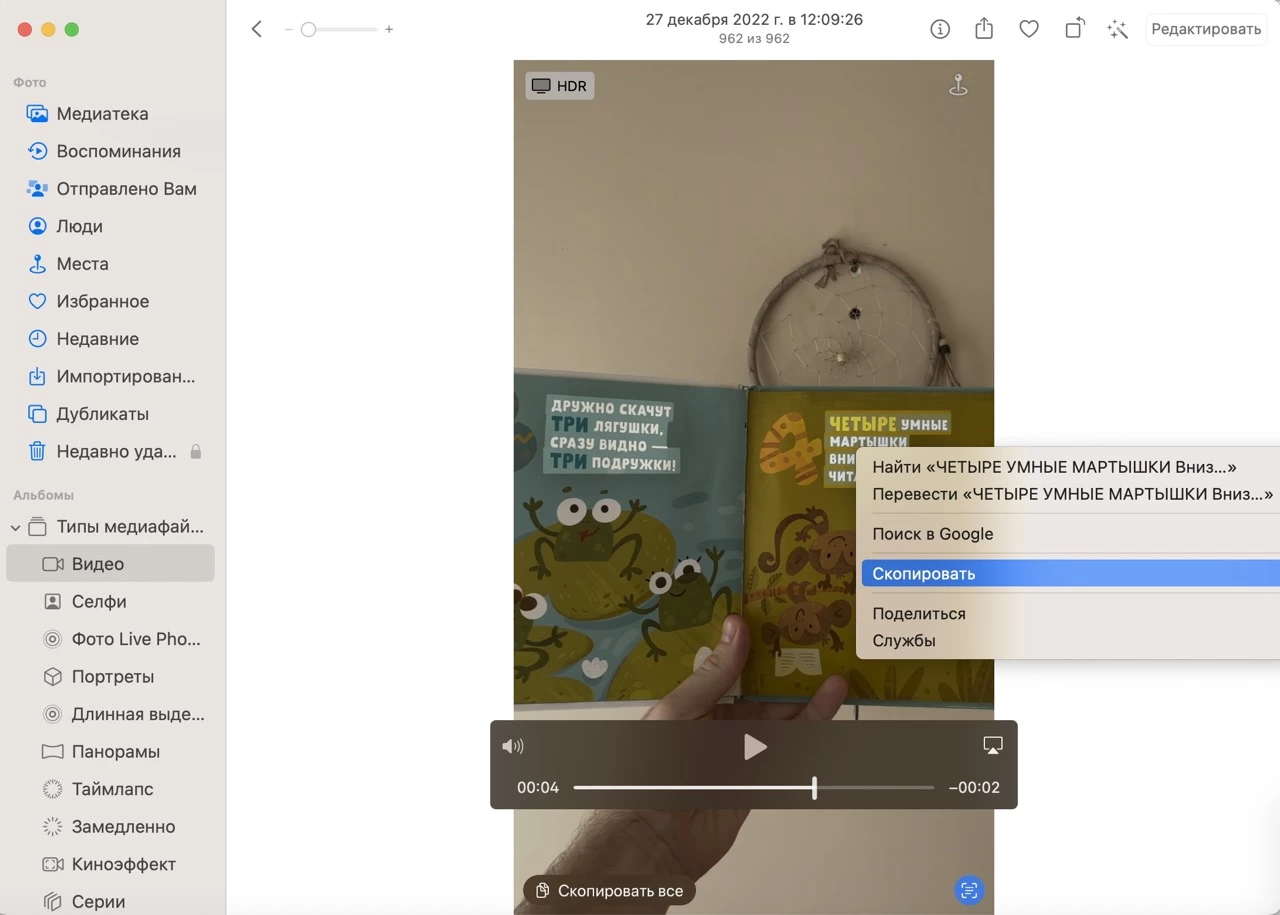Viewport: 1280px width, 915px height.
Task: Click the location pin icon on video
Action: pyautogui.click(x=958, y=86)
